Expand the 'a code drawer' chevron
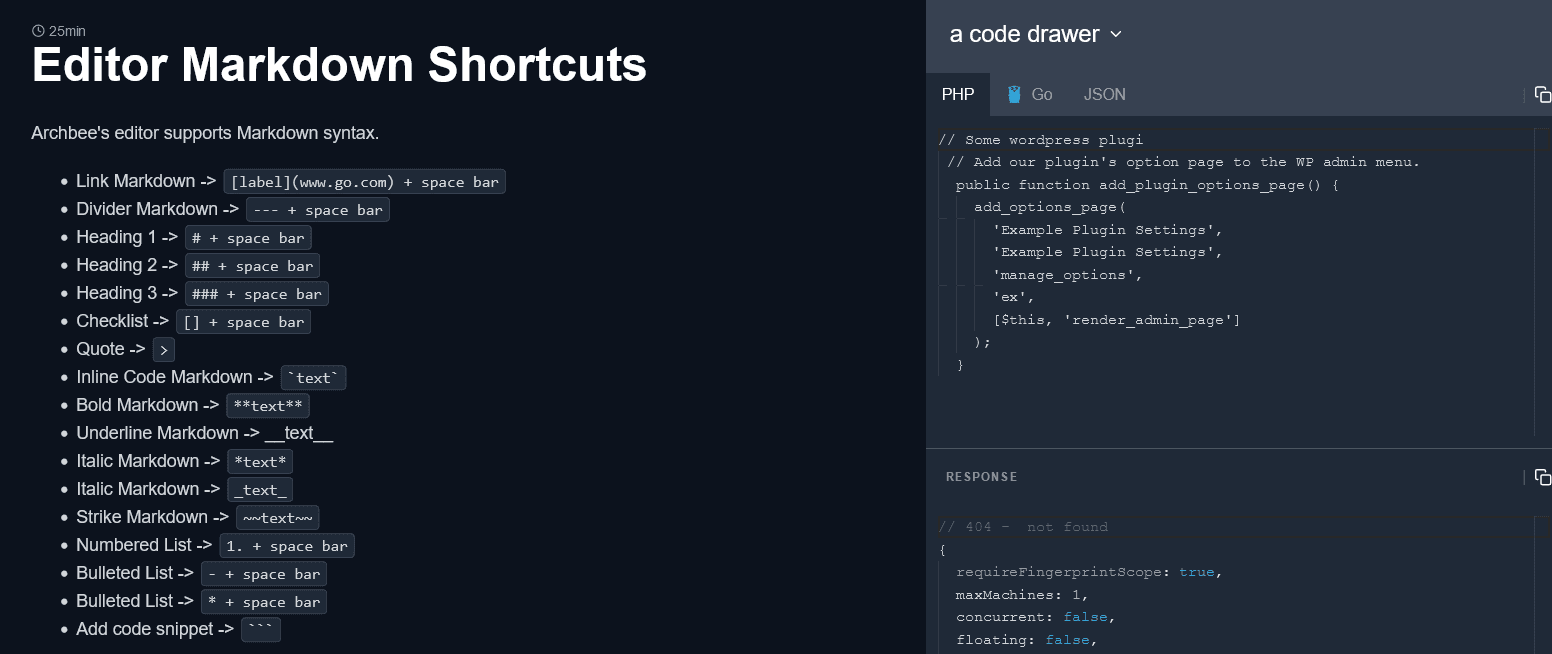The width and height of the screenshot is (1552, 654). pos(1116,34)
